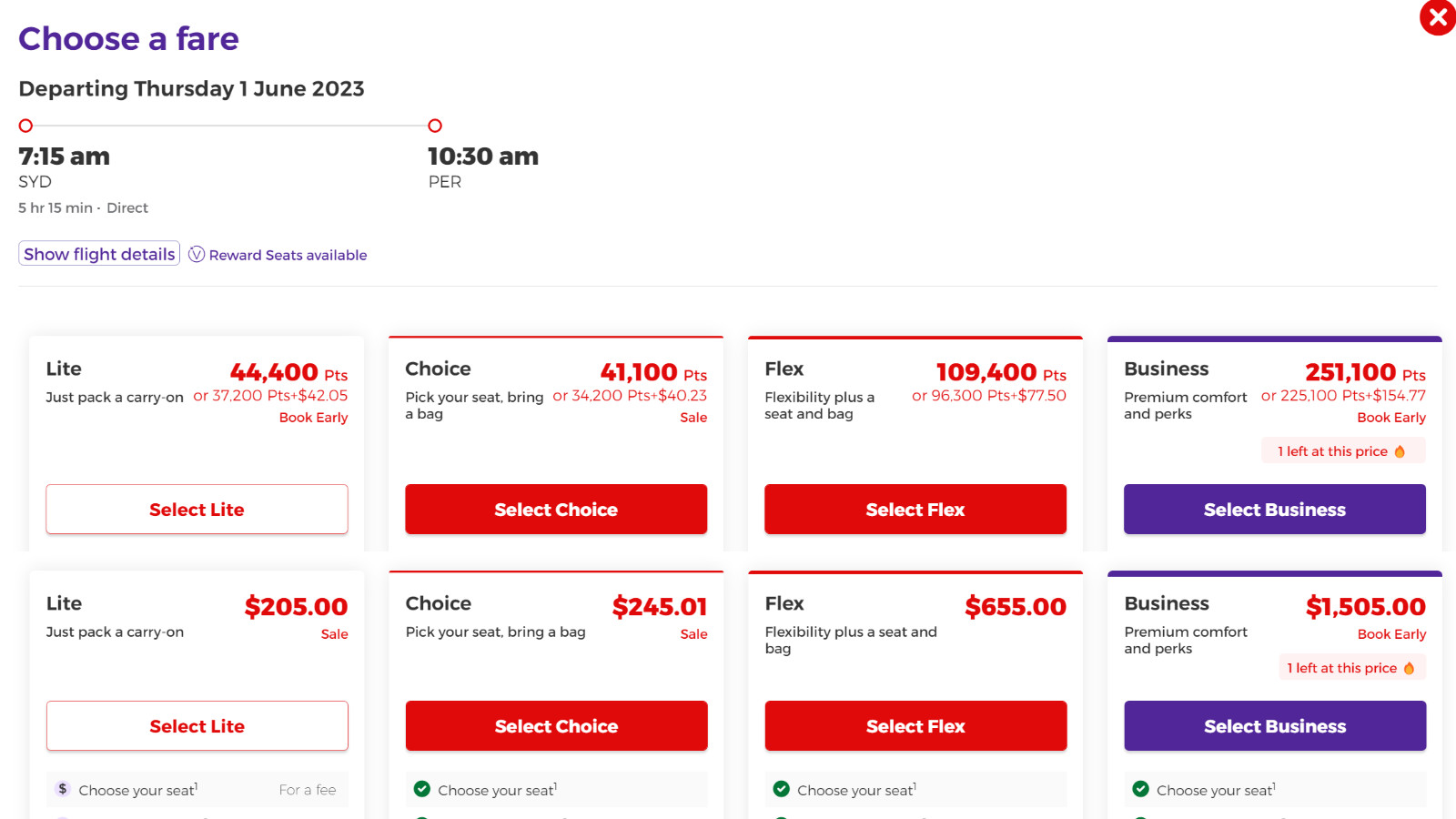Viewport: 1456px width, 819px height.
Task: Click the Velocity Reward Seats icon
Action: point(197,255)
